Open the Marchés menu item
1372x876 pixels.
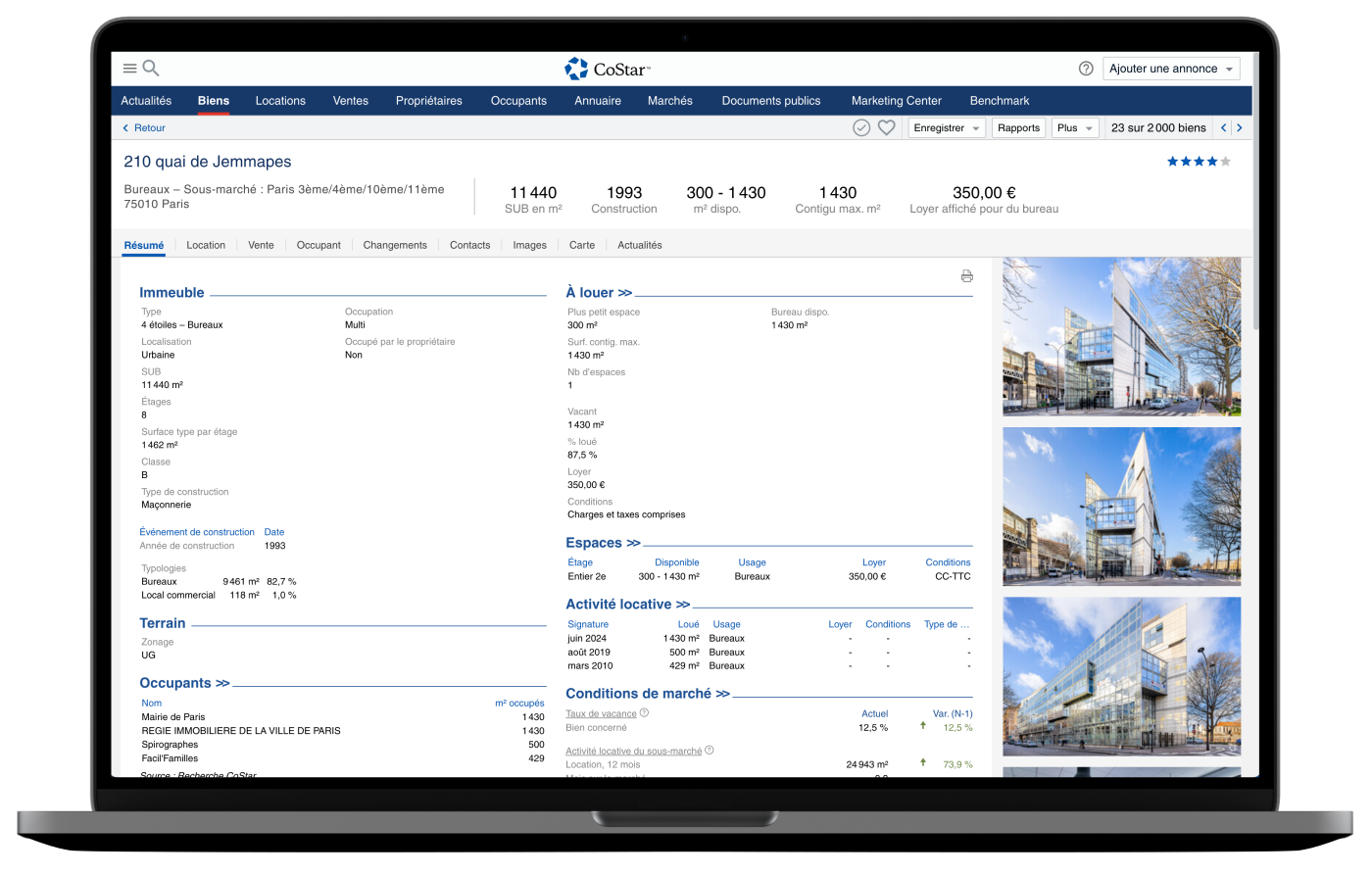pos(669,101)
